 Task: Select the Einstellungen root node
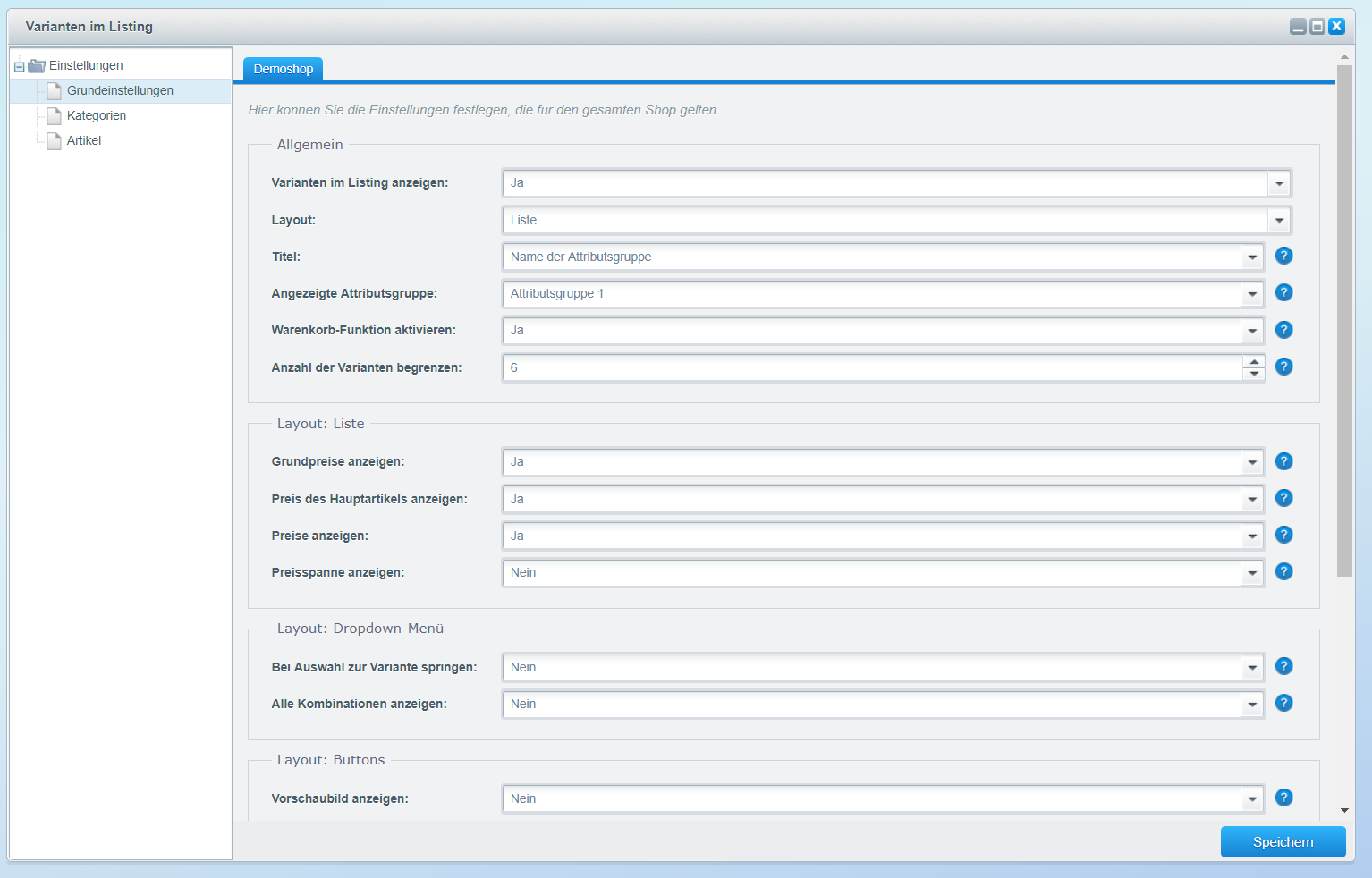[86, 65]
